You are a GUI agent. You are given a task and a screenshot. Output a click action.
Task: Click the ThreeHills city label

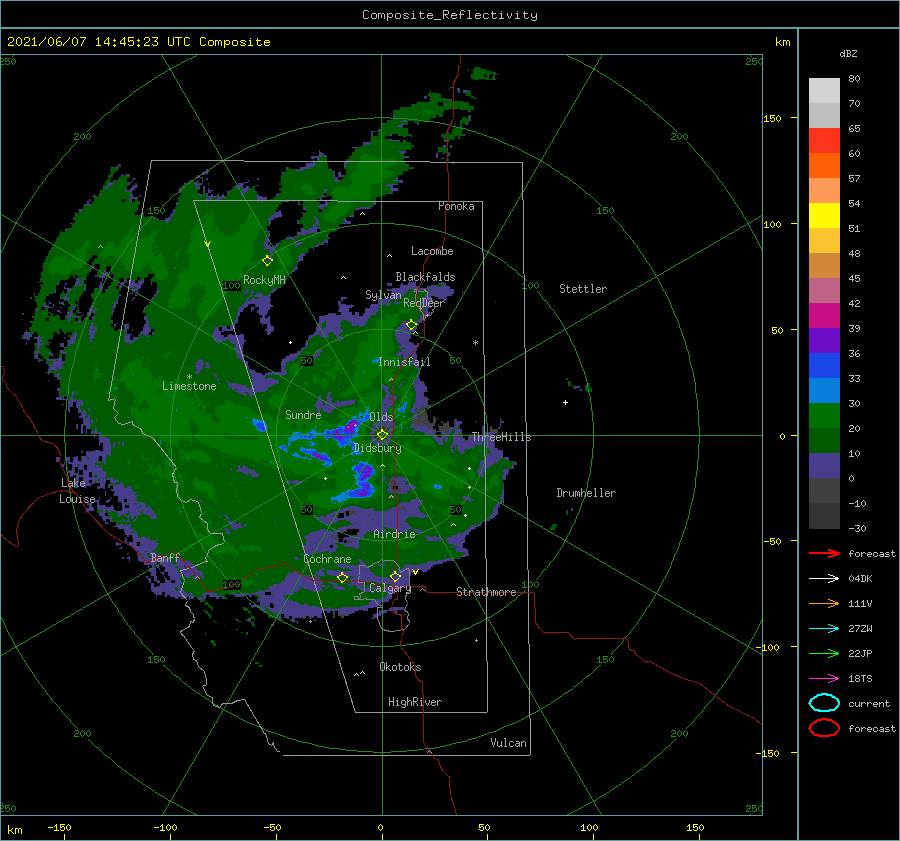(x=502, y=437)
